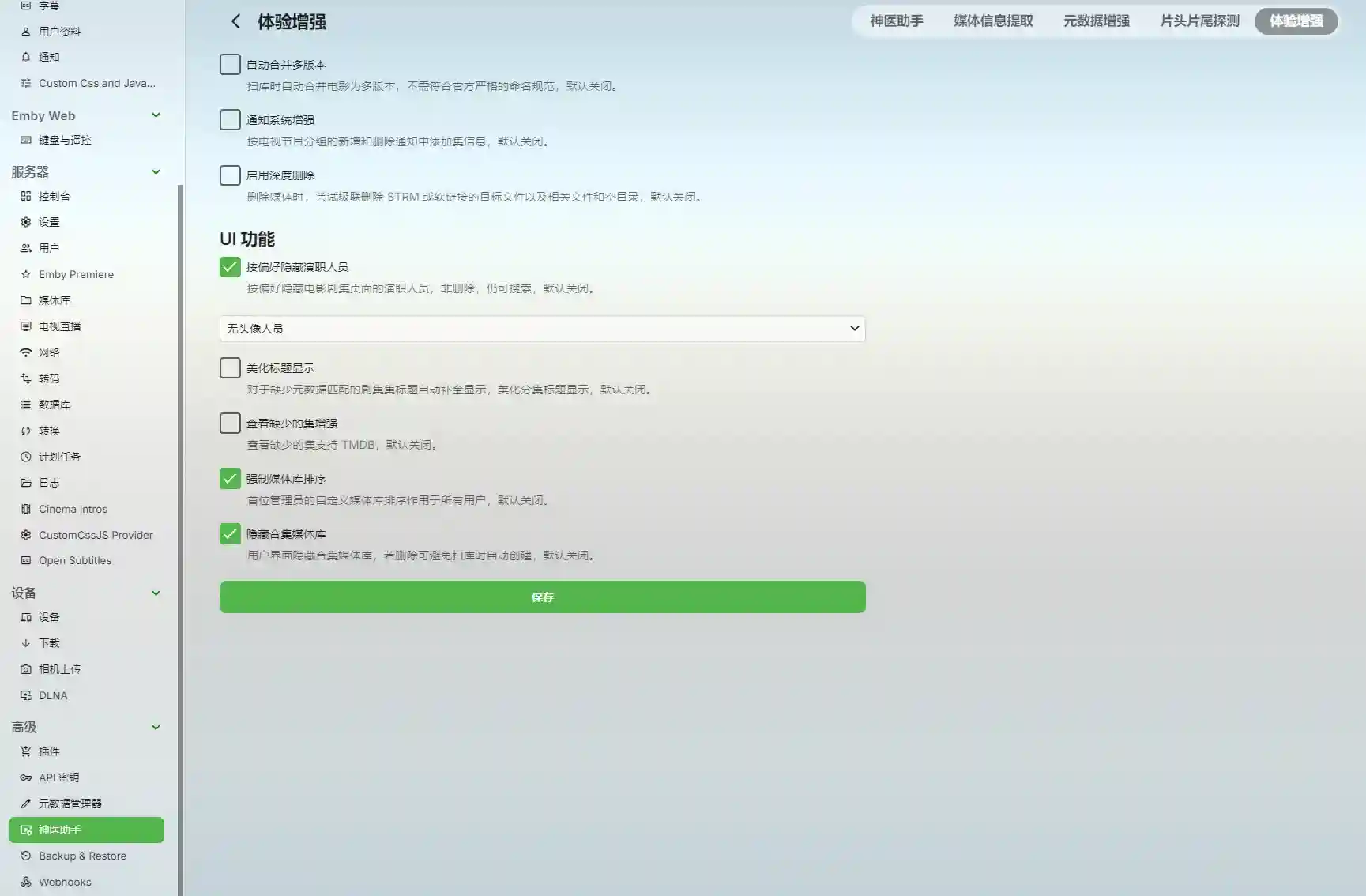This screenshot has width=1366, height=896.
Task: Open the DLNA settings
Action: (53, 695)
